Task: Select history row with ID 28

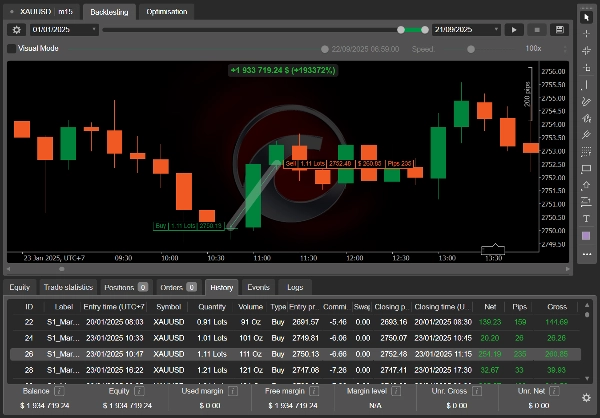Action: click(x=295, y=370)
